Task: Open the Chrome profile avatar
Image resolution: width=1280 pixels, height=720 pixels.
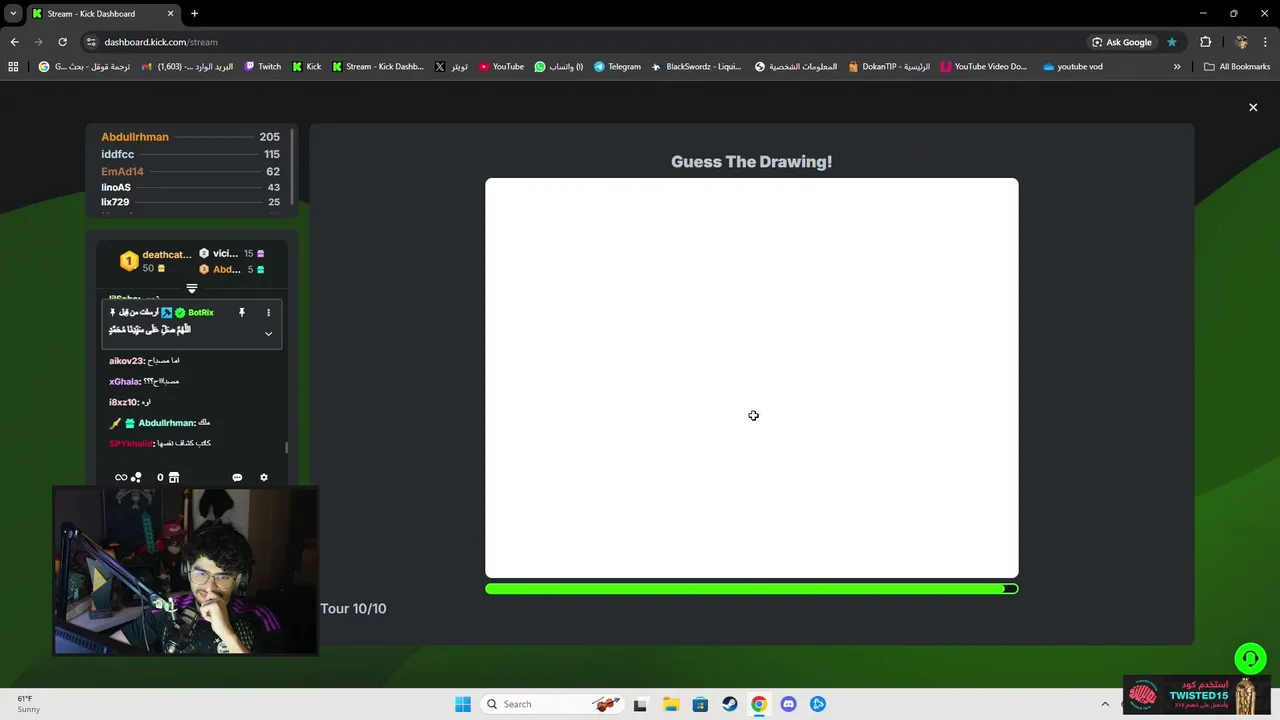Action: pos(1242,42)
